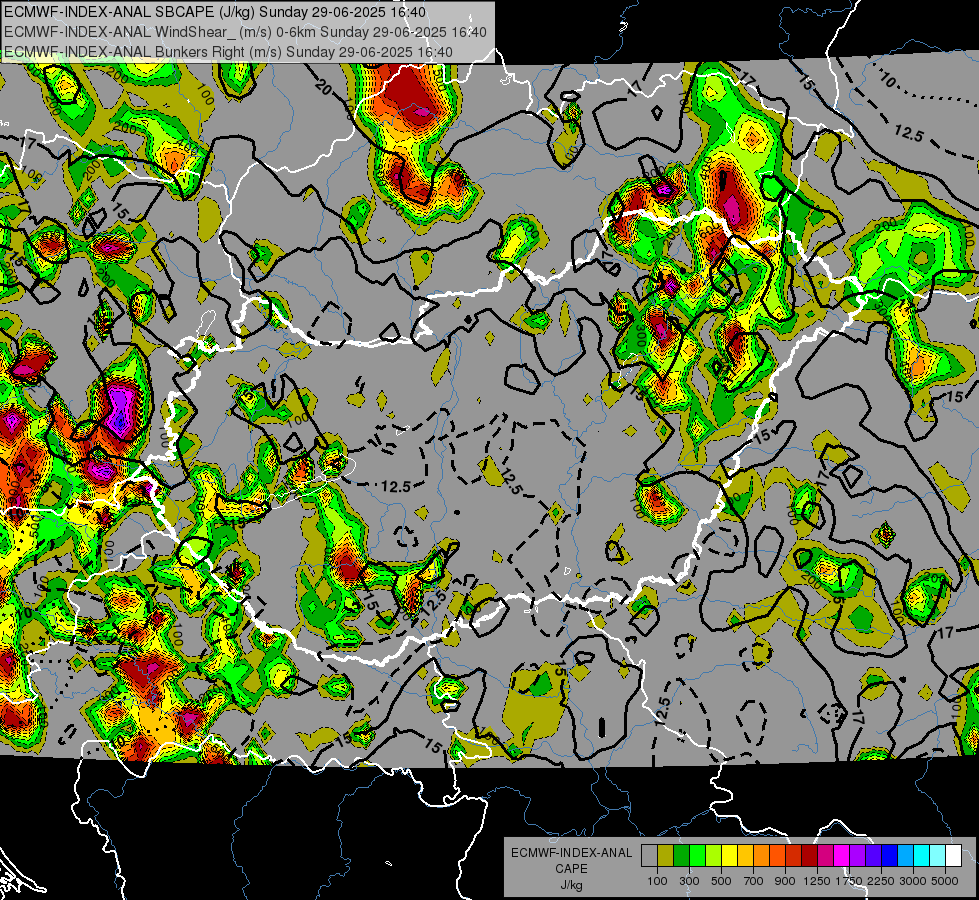This screenshot has height=900, width=979.
Task: Click the light blue swatch before 3000
Action: [906, 856]
